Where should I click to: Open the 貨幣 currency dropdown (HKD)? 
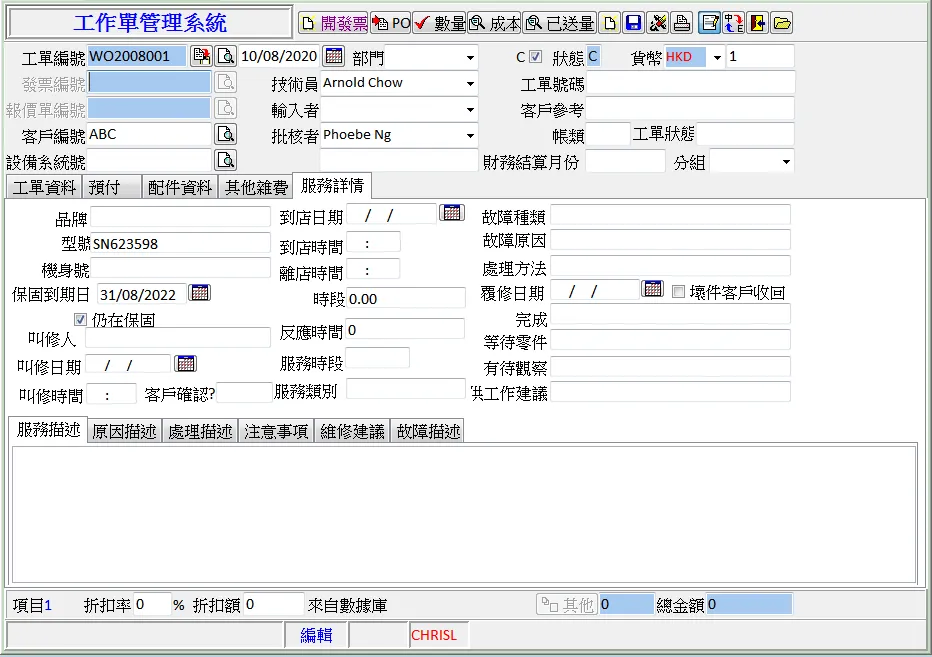tap(717, 58)
